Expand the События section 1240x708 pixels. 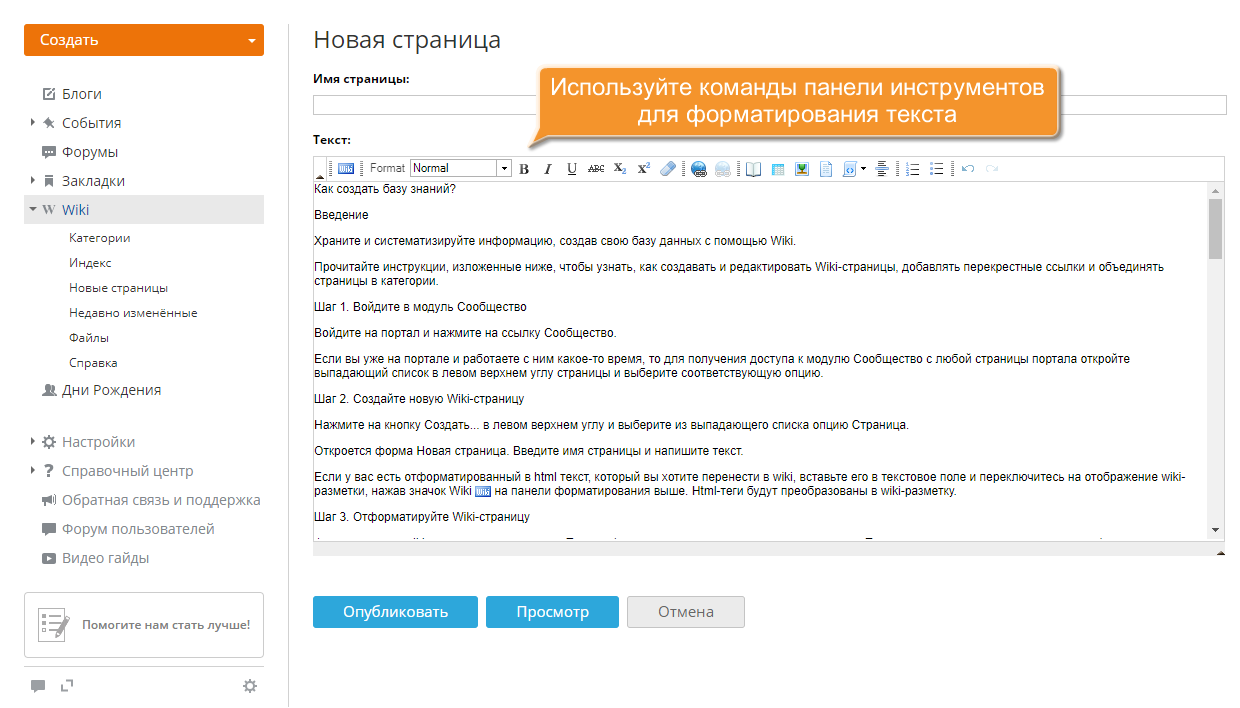tap(33, 122)
